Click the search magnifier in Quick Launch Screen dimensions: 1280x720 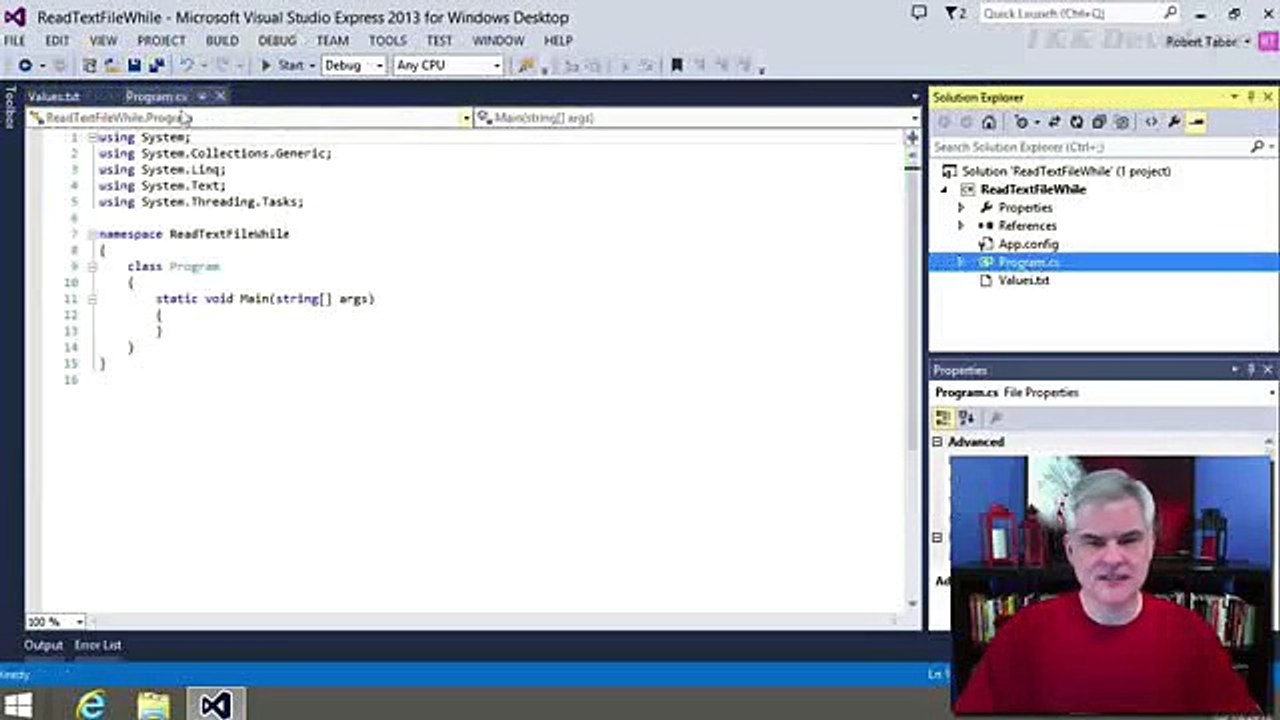(x=1171, y=13)
